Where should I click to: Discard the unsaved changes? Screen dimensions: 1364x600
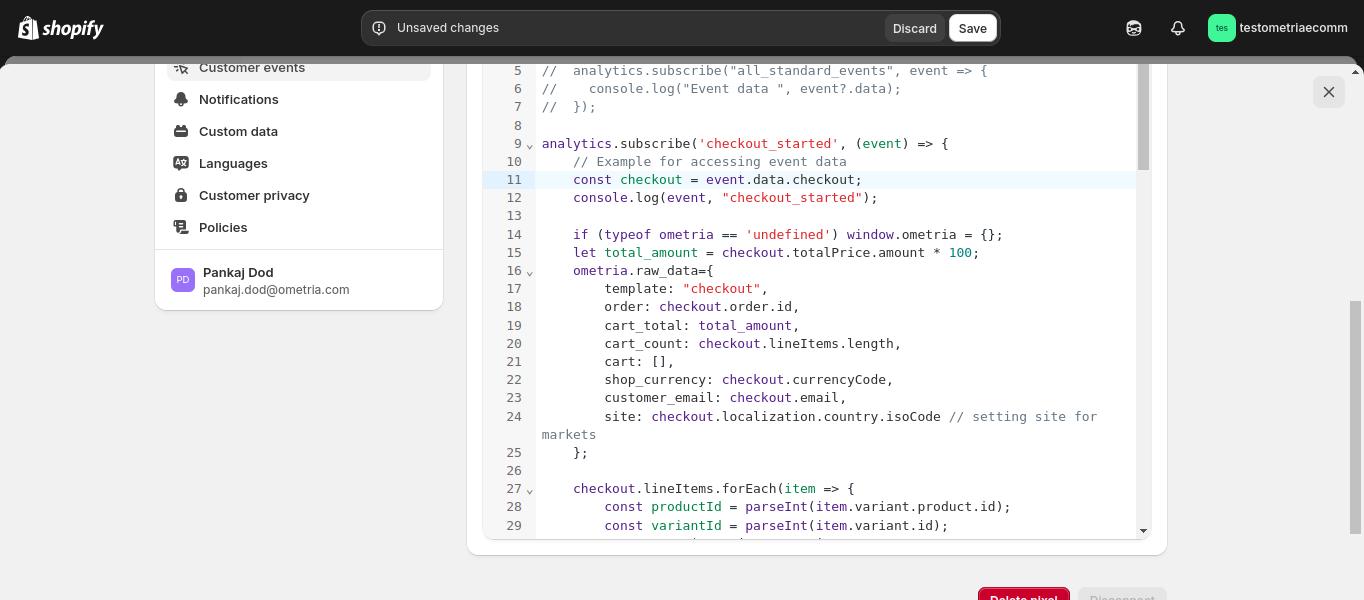point(915,28)
